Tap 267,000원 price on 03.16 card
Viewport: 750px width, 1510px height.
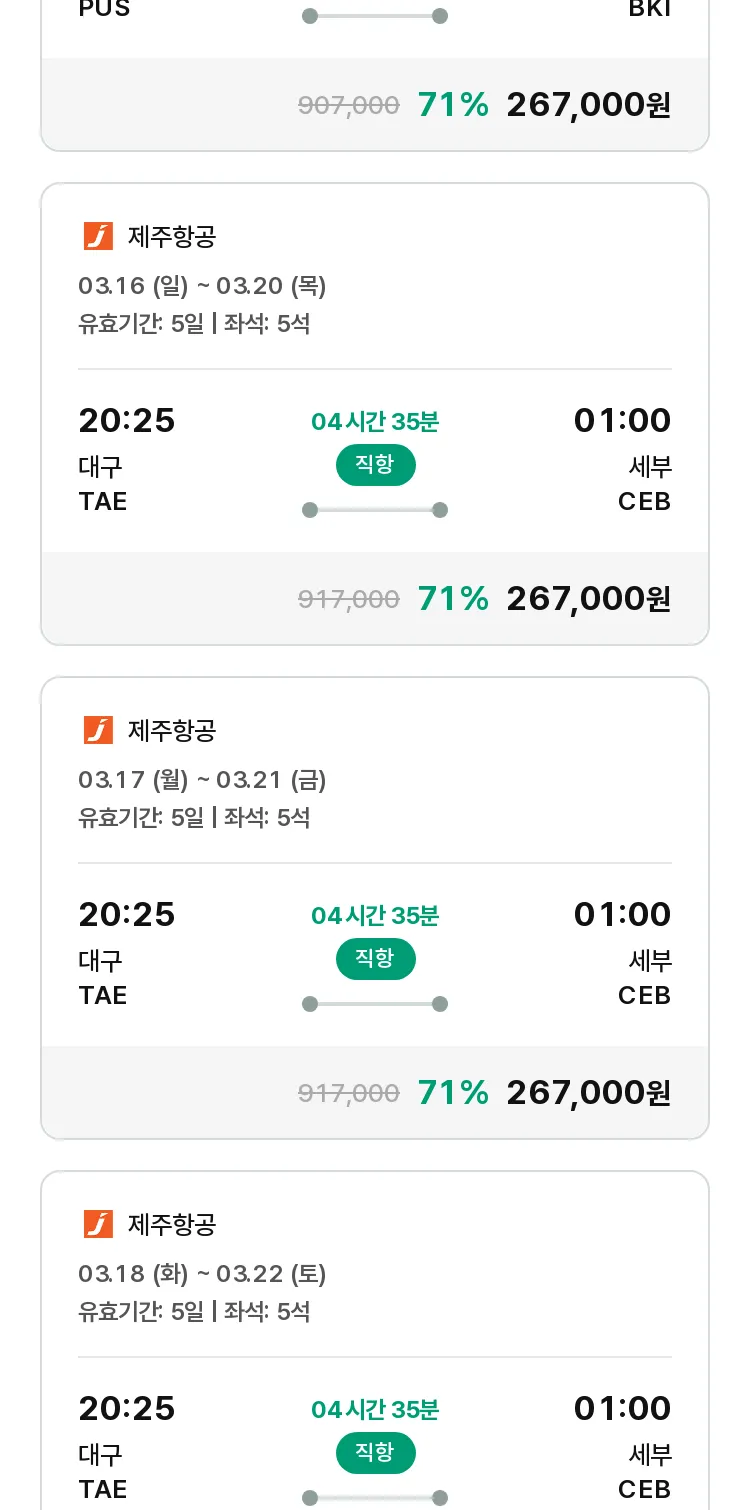click(589, 598)
